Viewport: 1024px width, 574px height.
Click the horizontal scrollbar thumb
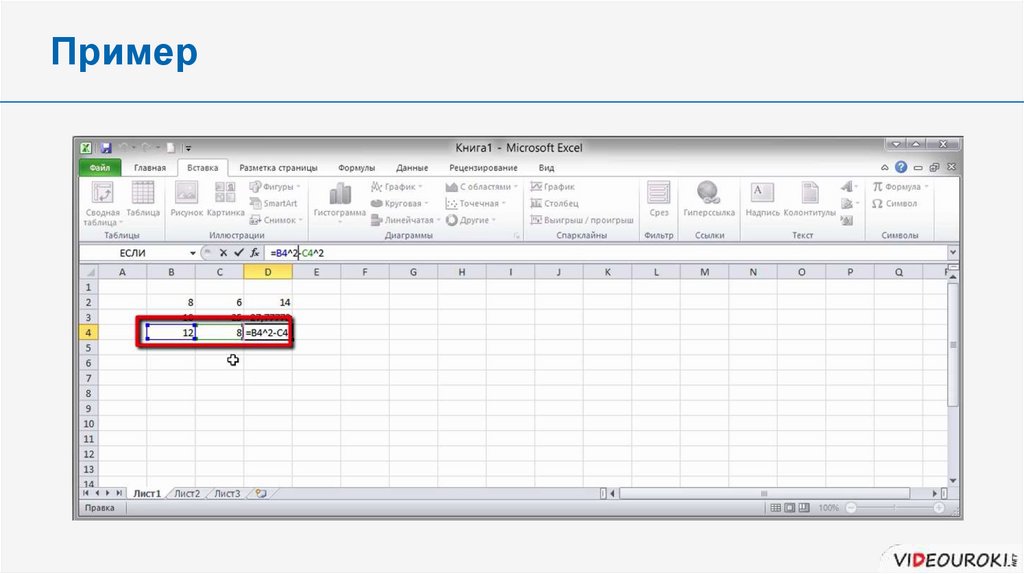tap(764, 494)
